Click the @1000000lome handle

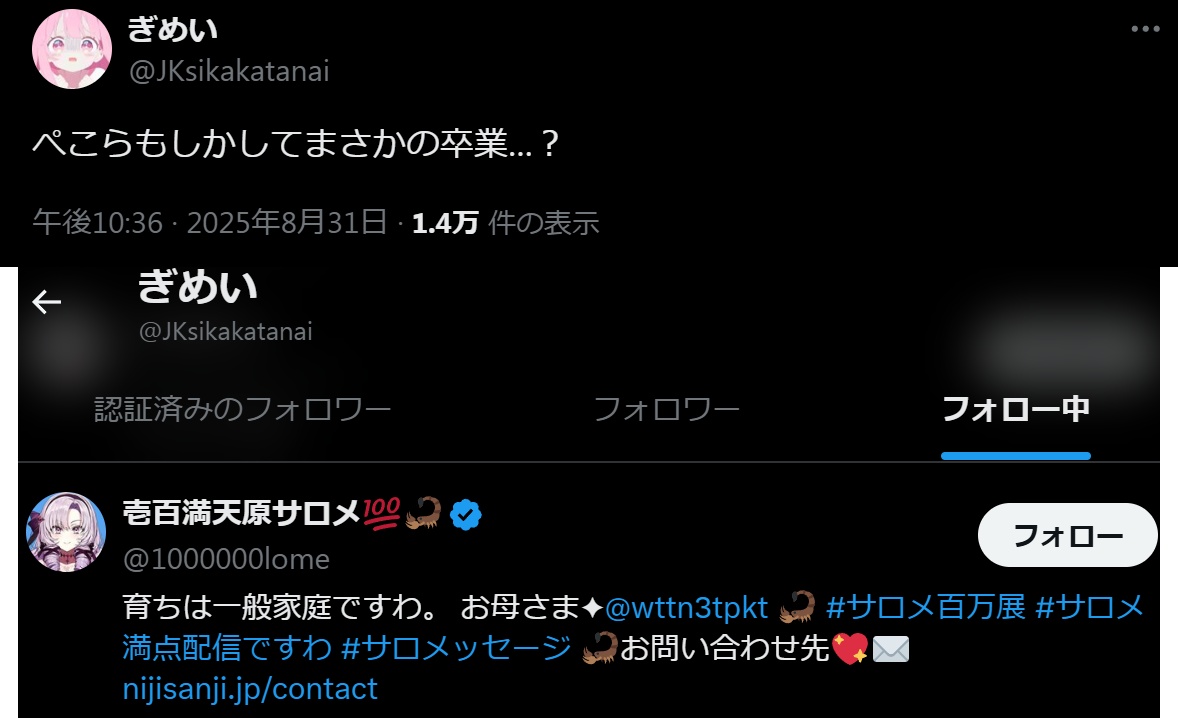pos(226,559)
